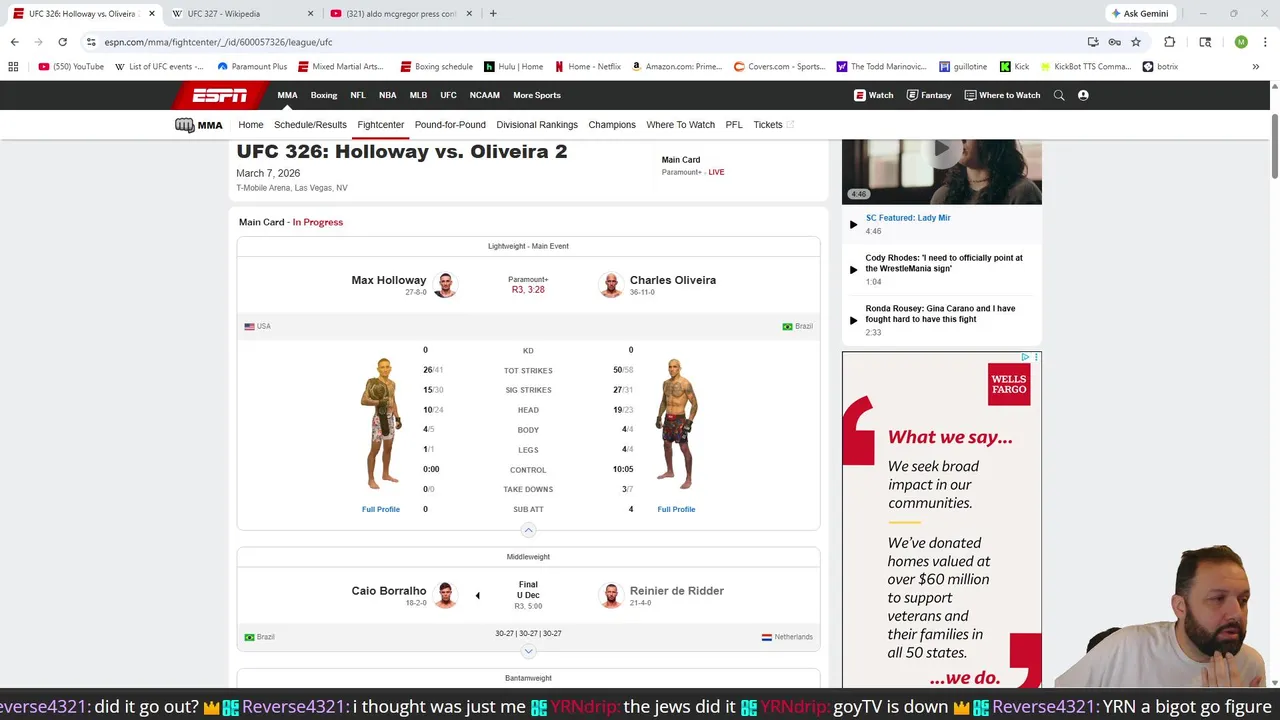Open the Champions page
Viewport: 1280px width, 720px height.
coord(612,125)
